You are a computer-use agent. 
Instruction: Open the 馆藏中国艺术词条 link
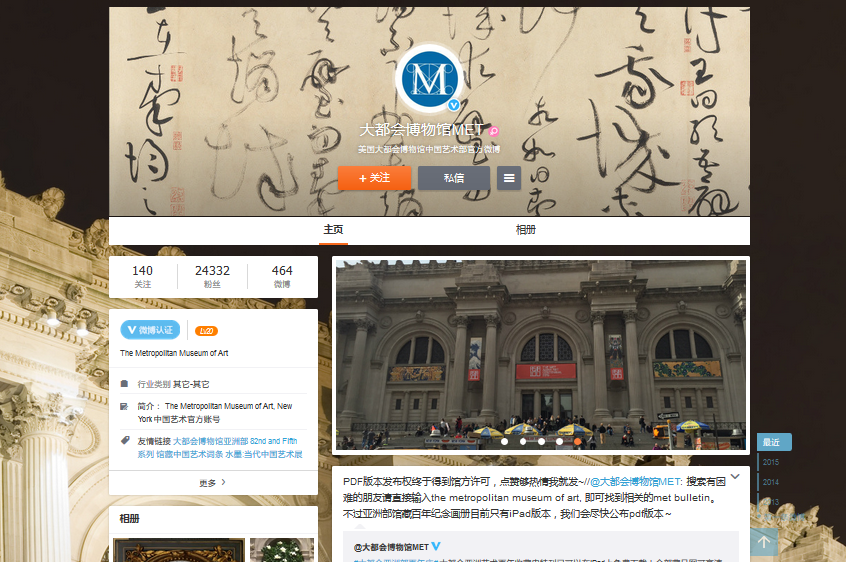coord(189,455)
